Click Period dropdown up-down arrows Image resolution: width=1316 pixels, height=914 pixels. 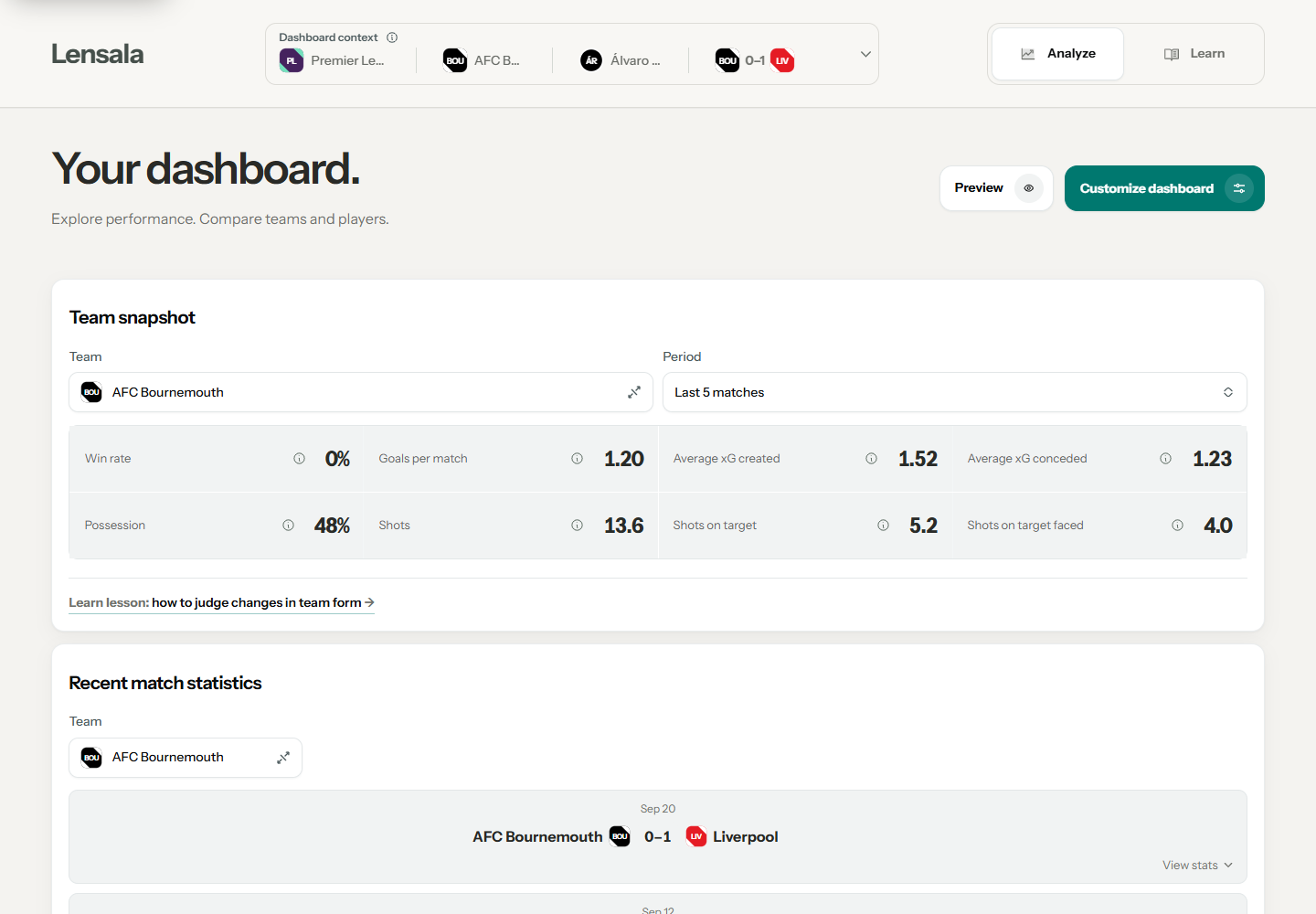click(x=1228, y=392)
